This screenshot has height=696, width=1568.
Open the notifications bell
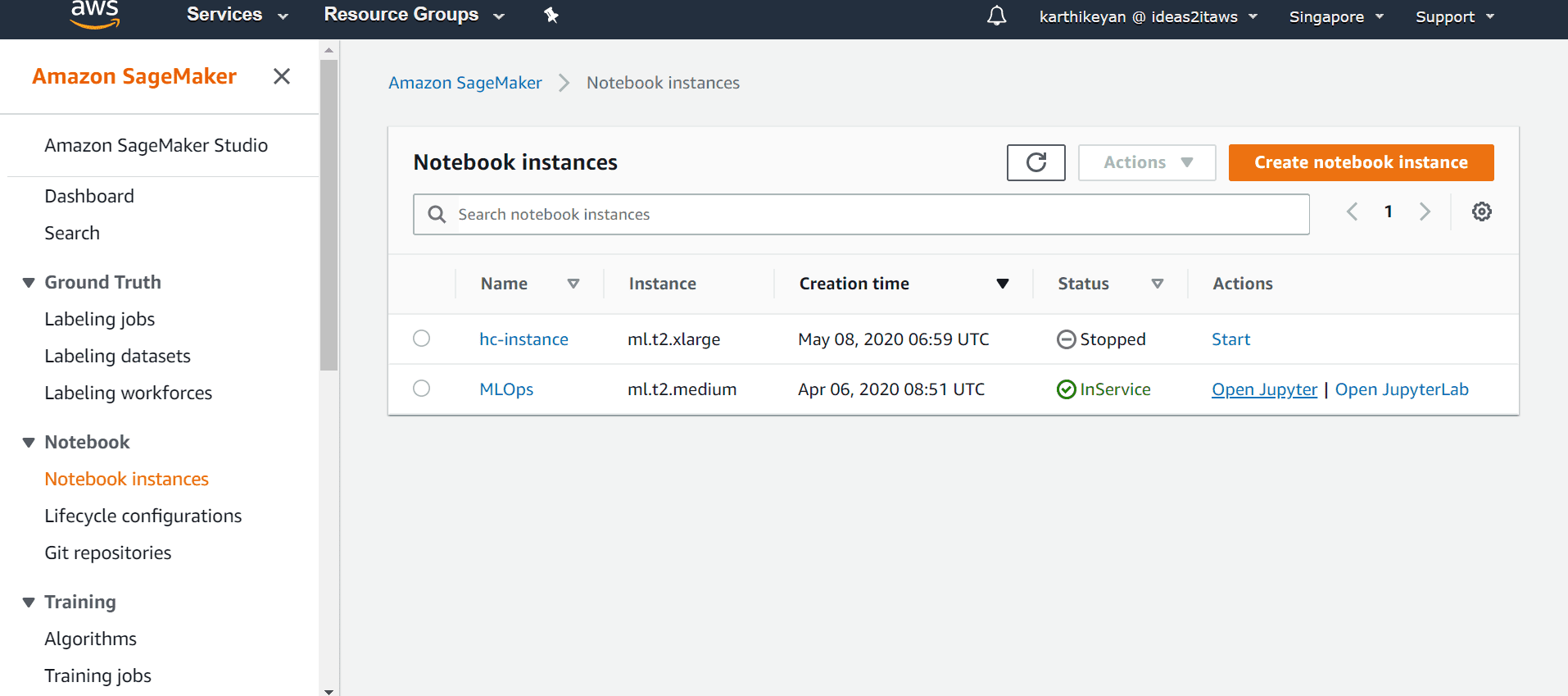(996, 16)
